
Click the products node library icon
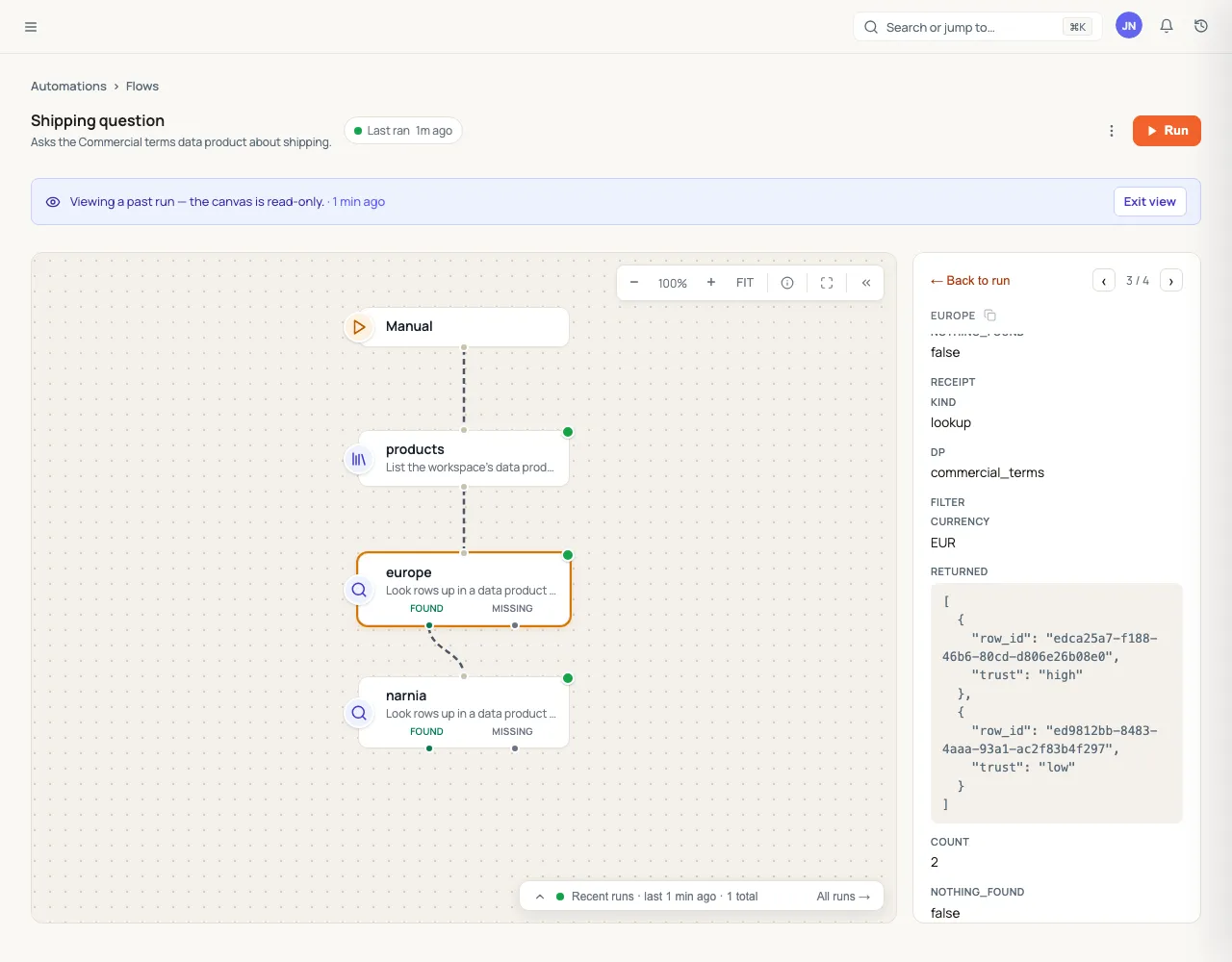[x=359, y=459]
